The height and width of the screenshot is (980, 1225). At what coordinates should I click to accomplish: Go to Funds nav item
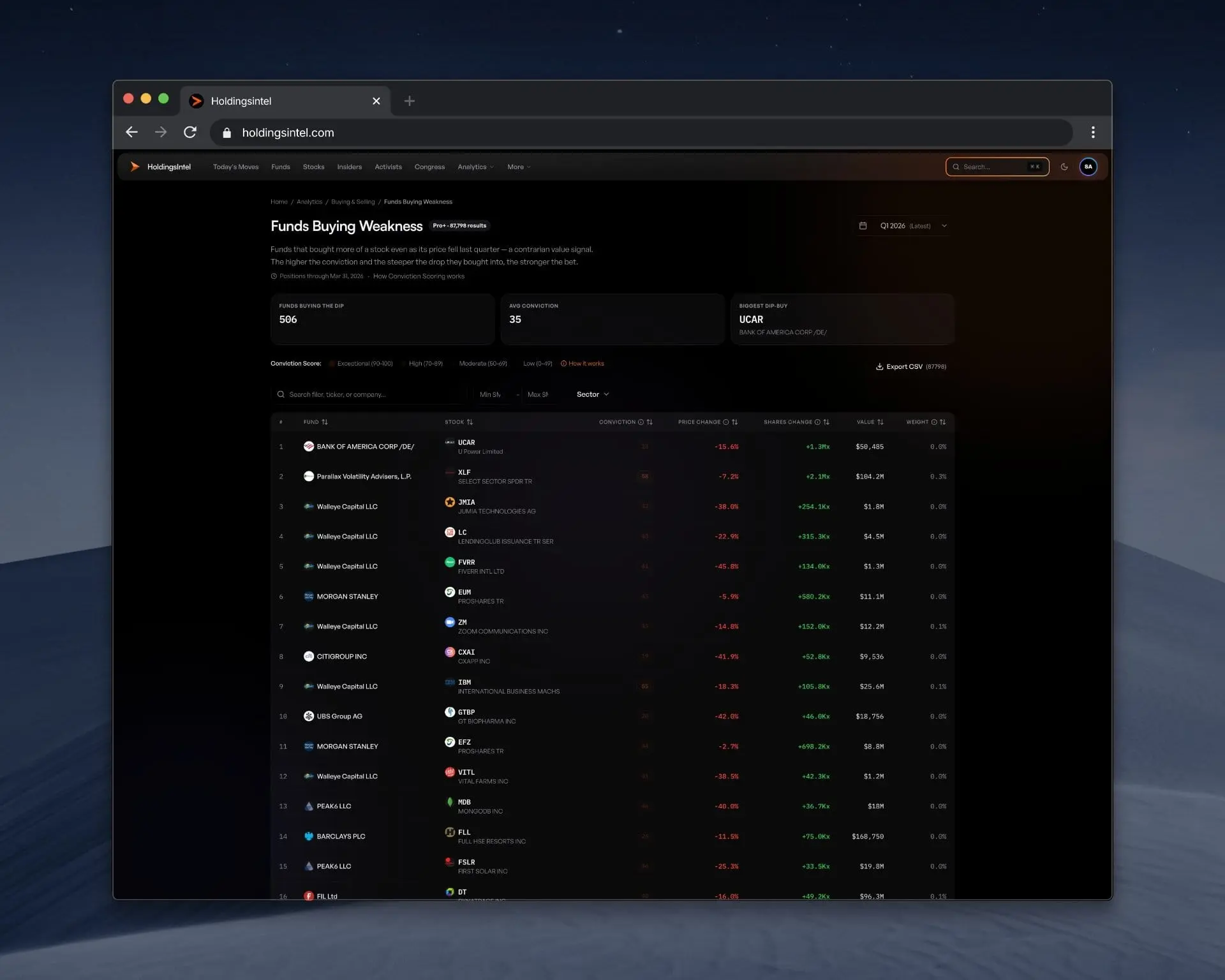pos(281,167)
